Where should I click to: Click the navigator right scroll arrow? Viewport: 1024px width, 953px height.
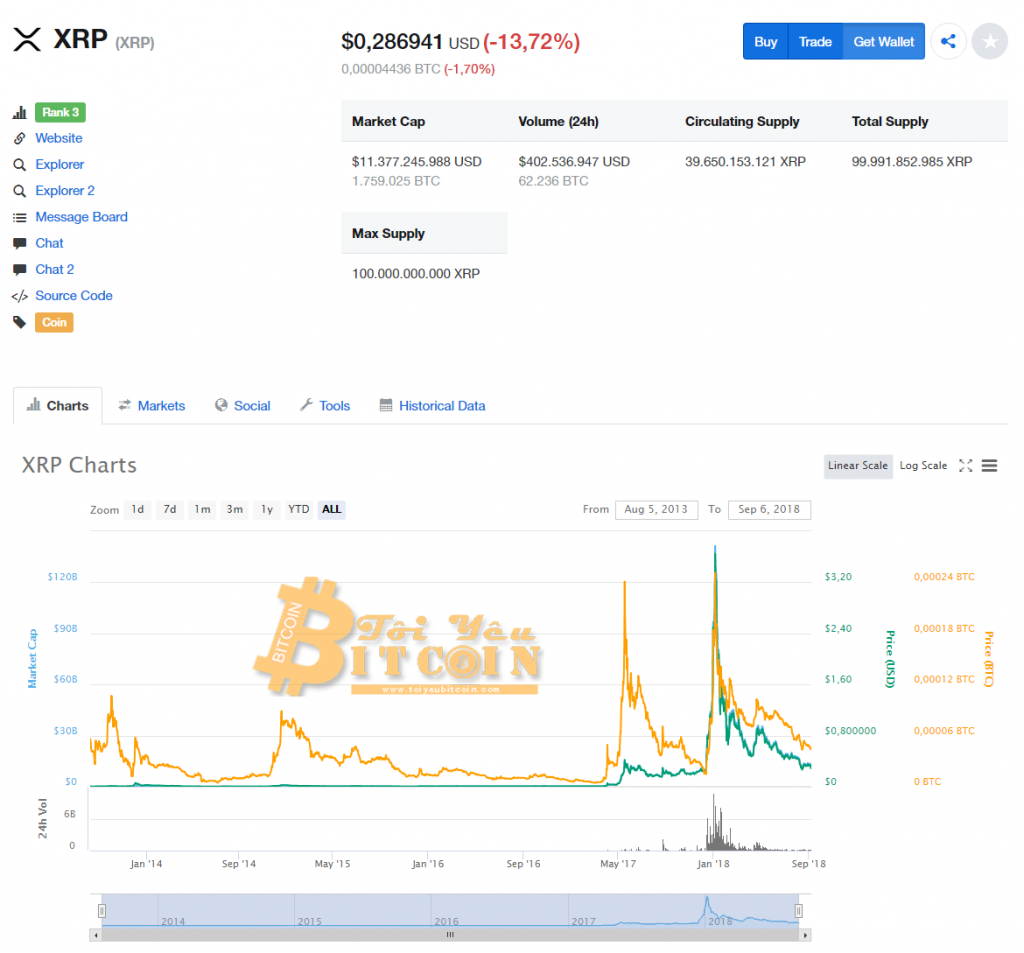(805, 935)
